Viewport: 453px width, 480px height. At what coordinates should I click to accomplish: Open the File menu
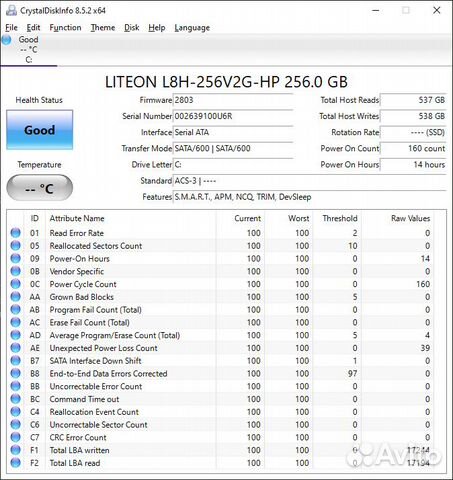[11, 28]
